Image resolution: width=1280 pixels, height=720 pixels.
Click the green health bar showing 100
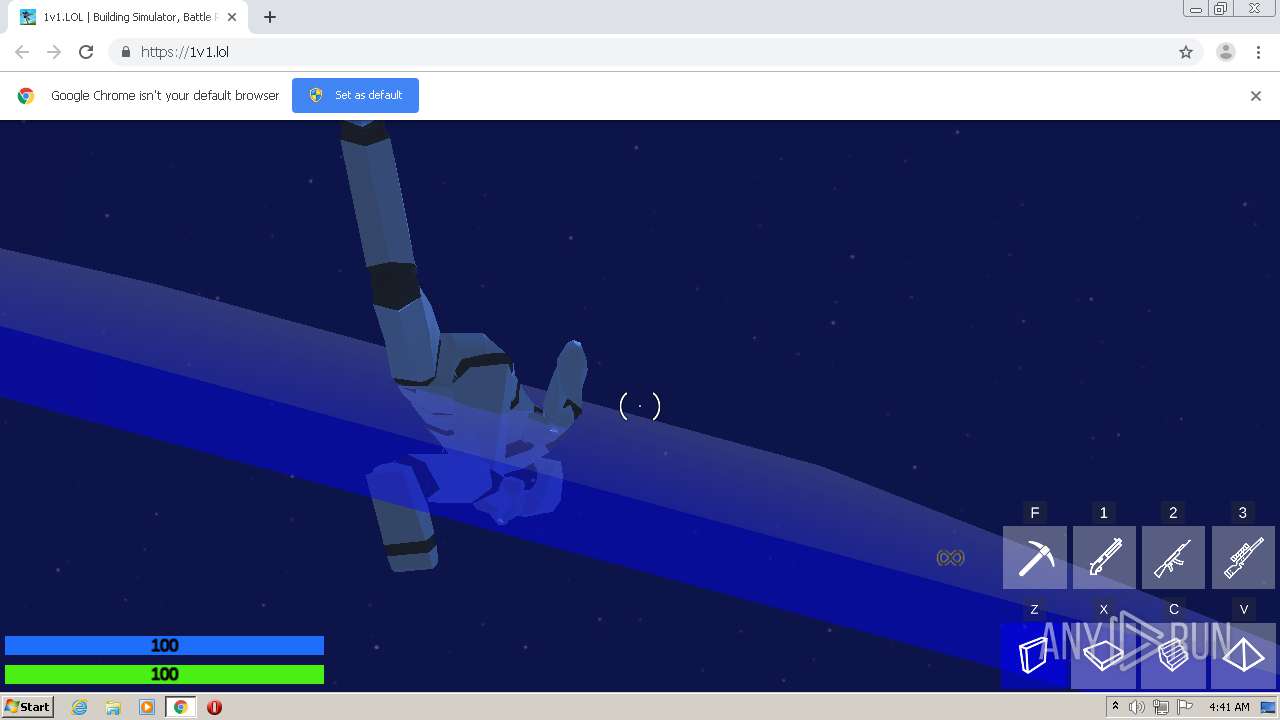(x=164, y=674)
